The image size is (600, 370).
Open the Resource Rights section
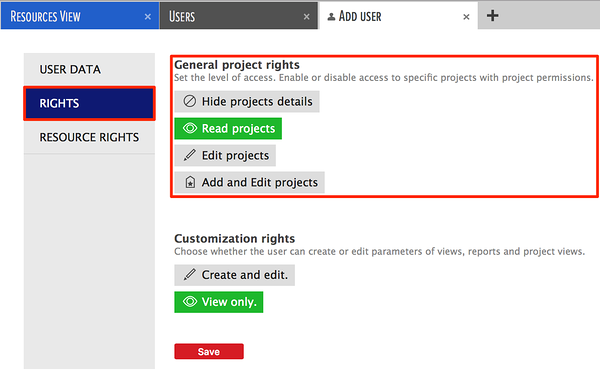[89, 137]
